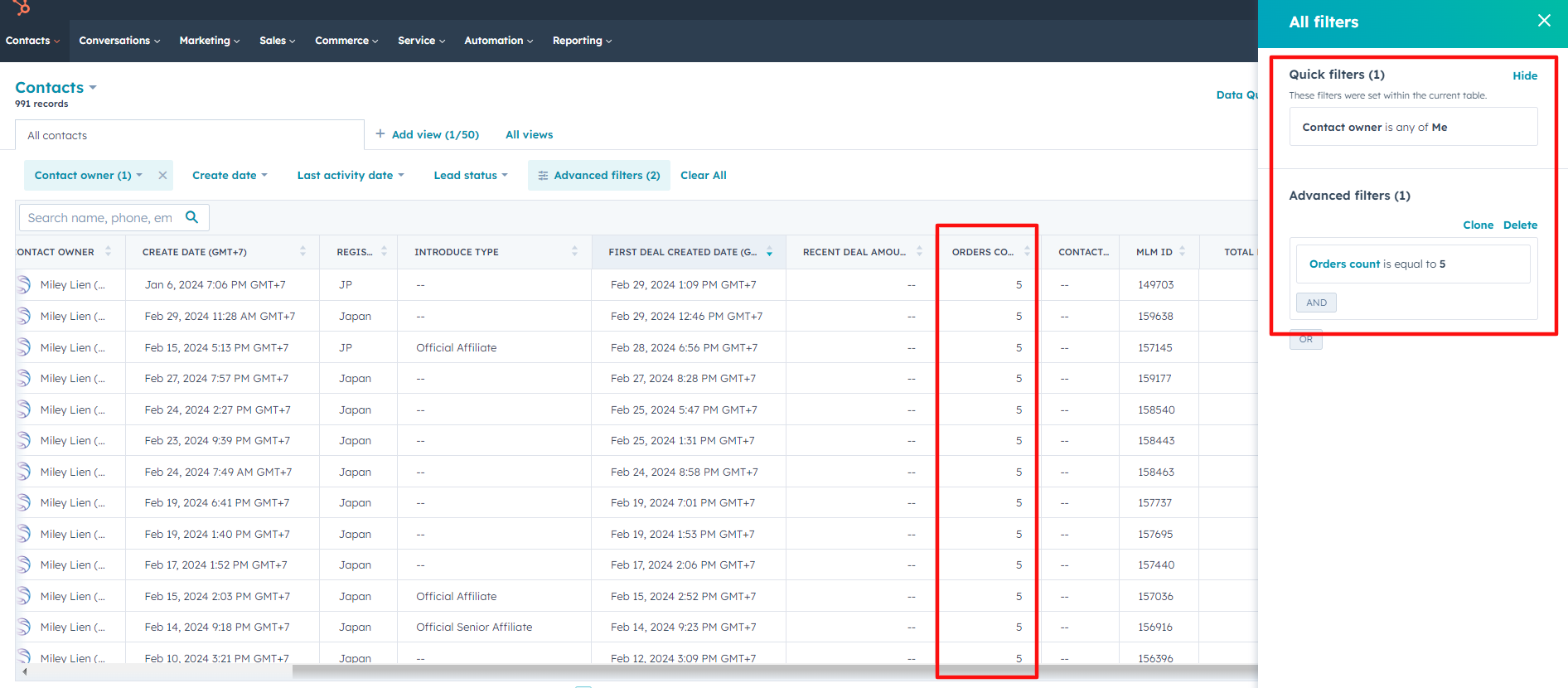Image resolution: width=1568 pixels, height=688 pixels.
Task: Click the plus icon beside Add view
Action: (380, 133)
